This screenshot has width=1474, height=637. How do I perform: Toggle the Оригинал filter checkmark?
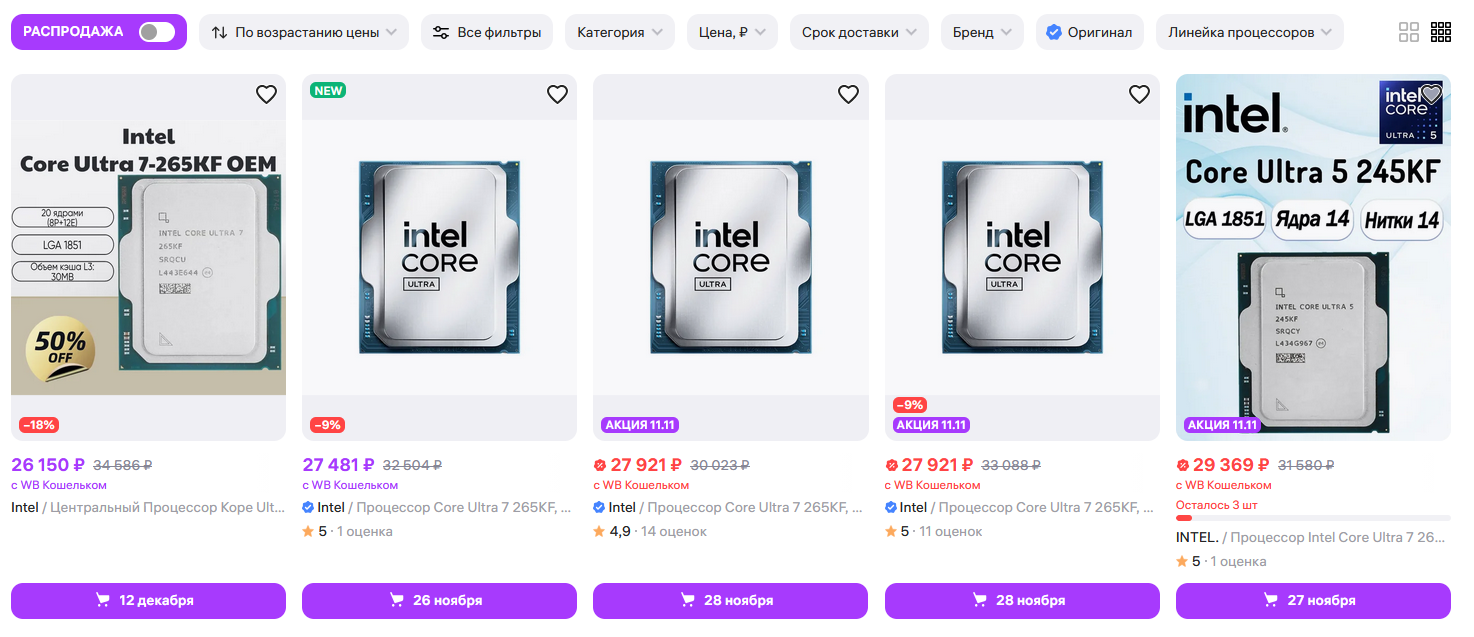pyautogui.click(x=1054, y=32)
